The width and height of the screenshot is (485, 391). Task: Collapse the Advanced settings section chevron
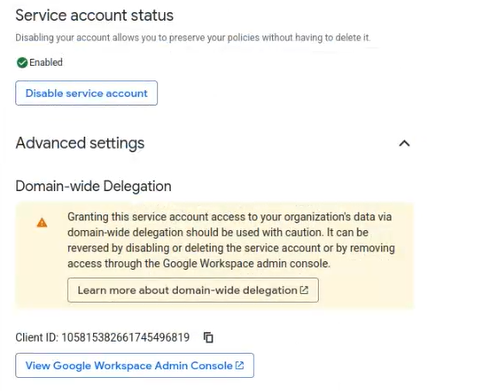(404, 143)
